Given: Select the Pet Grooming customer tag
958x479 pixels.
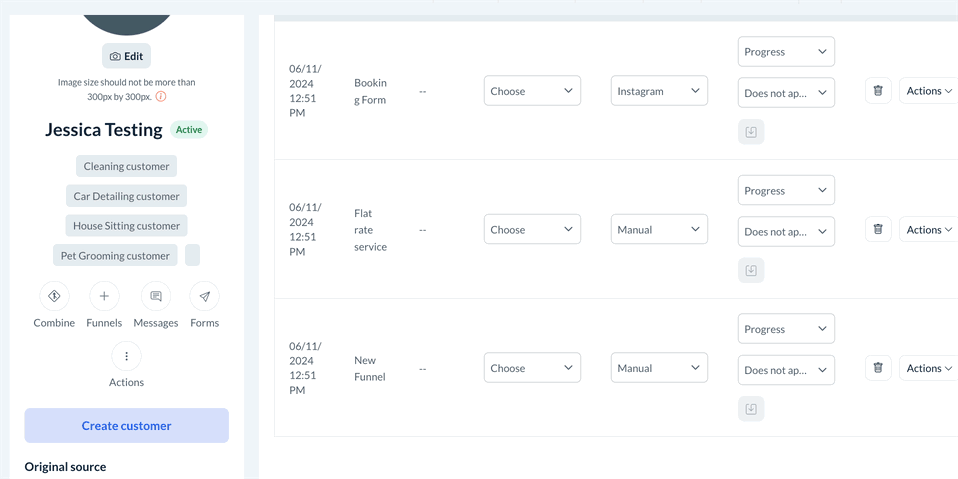Looking at the screenshot, I should (x=115, y=256).
